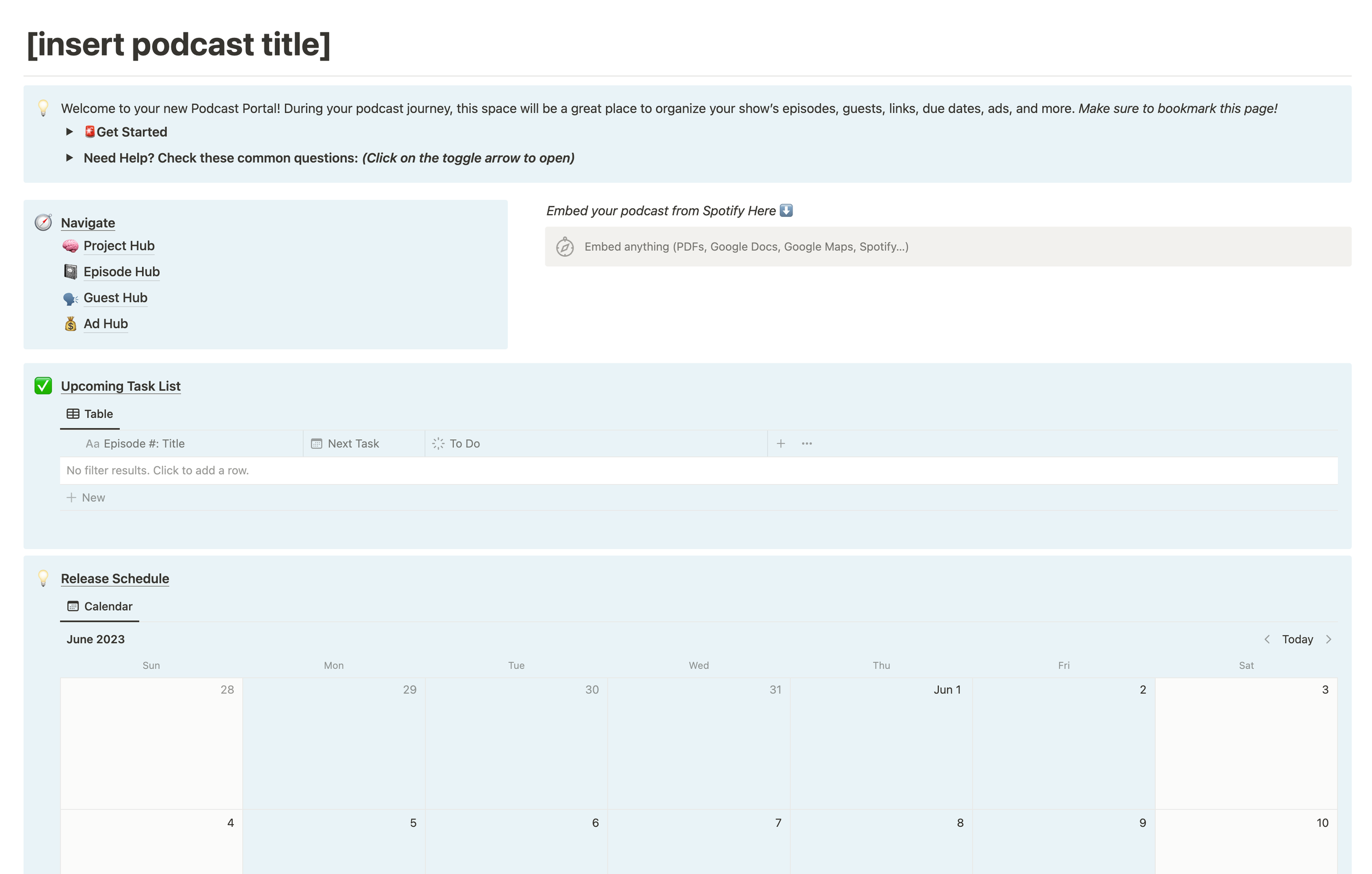This screenshot has height=874, width=1372.
Task: Click the embed compass icon in the embed block
Action: point(565,246)
